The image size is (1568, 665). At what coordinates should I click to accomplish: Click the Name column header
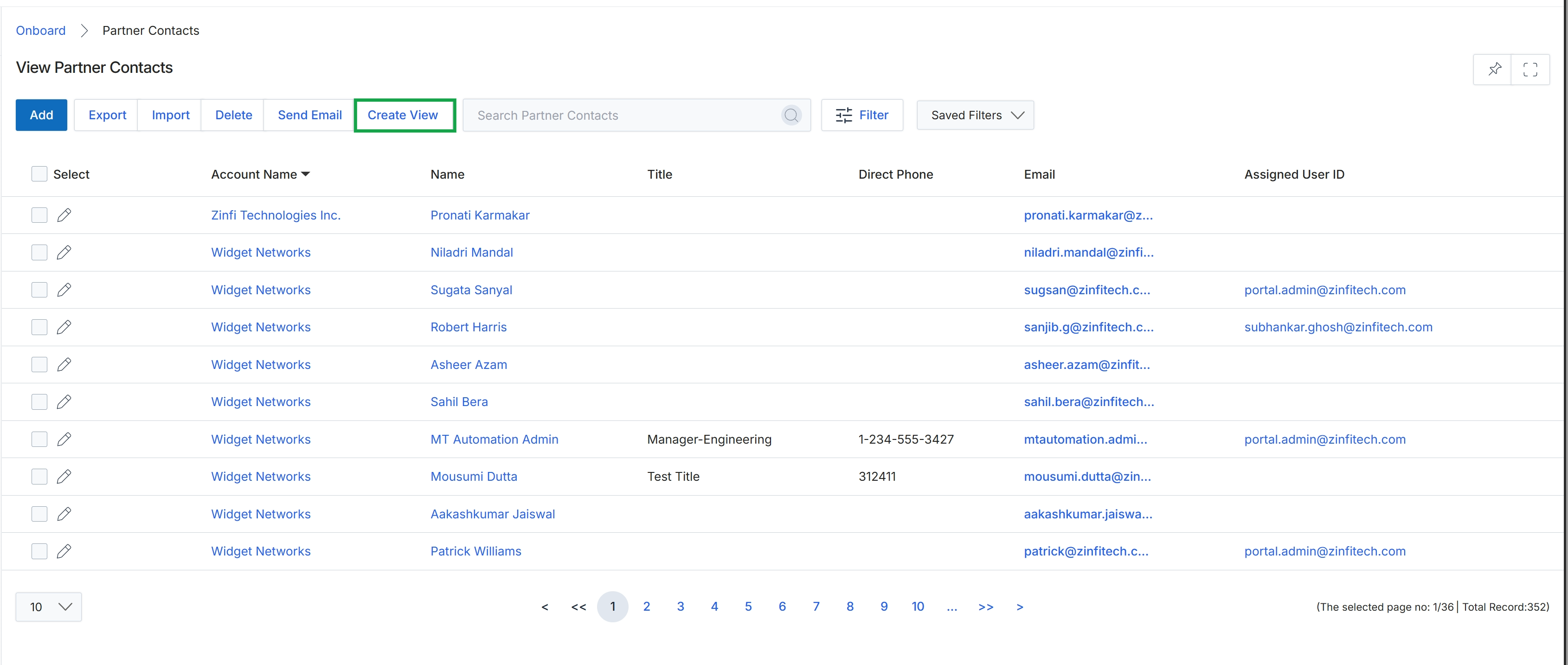[x=447, y=174]
